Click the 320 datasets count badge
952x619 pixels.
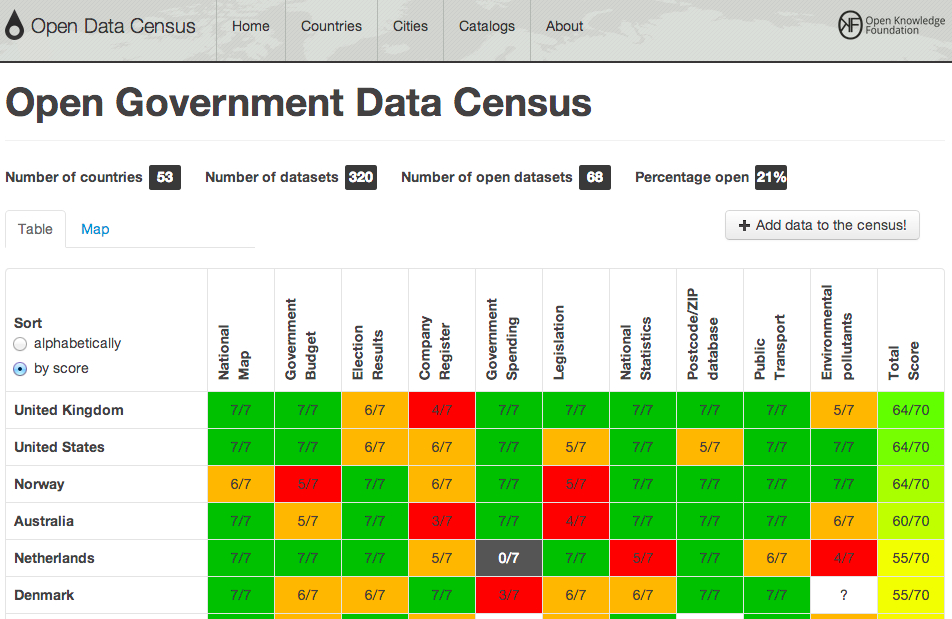361,177
